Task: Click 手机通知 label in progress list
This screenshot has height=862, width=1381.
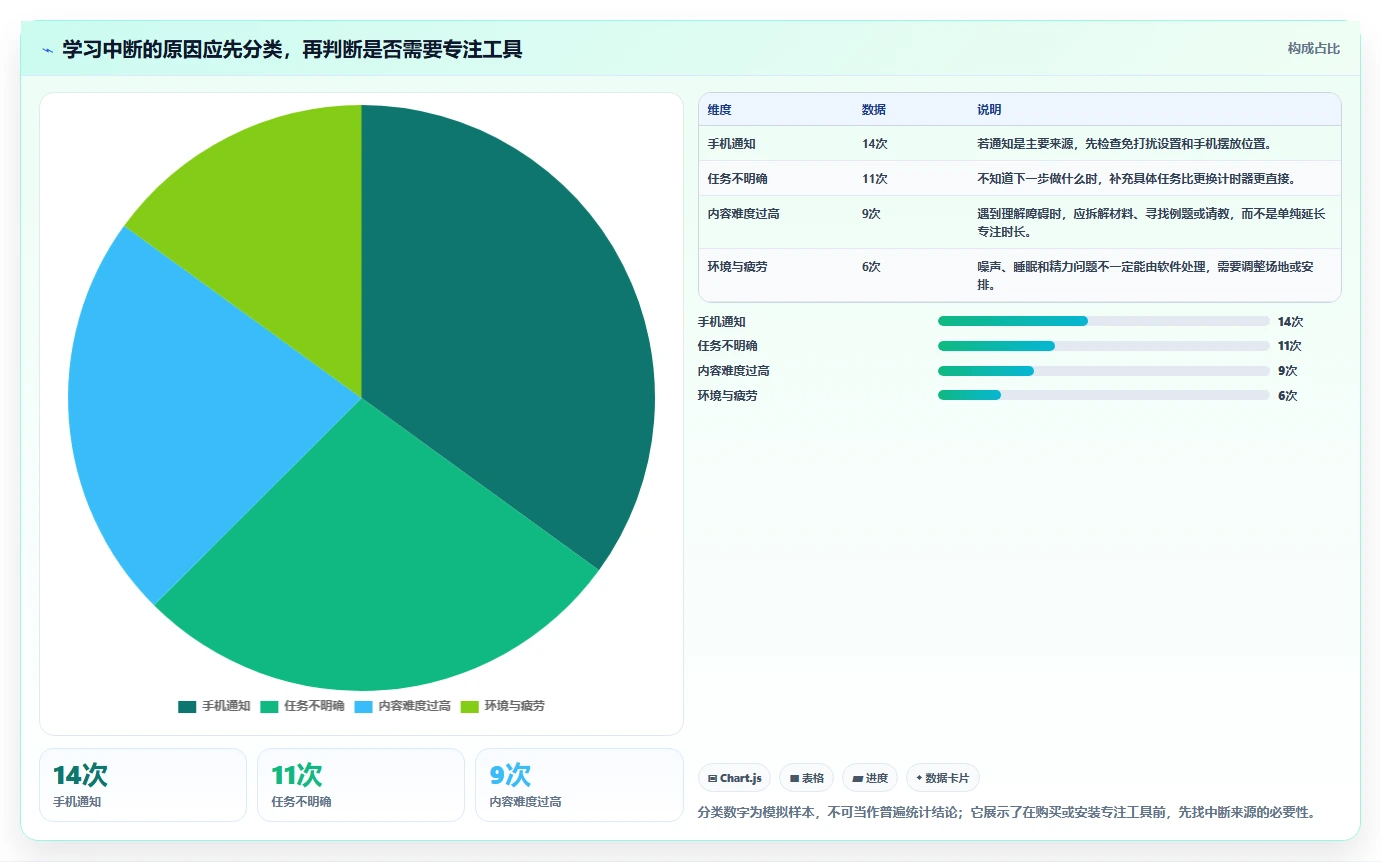Action: tap(722, 321)
